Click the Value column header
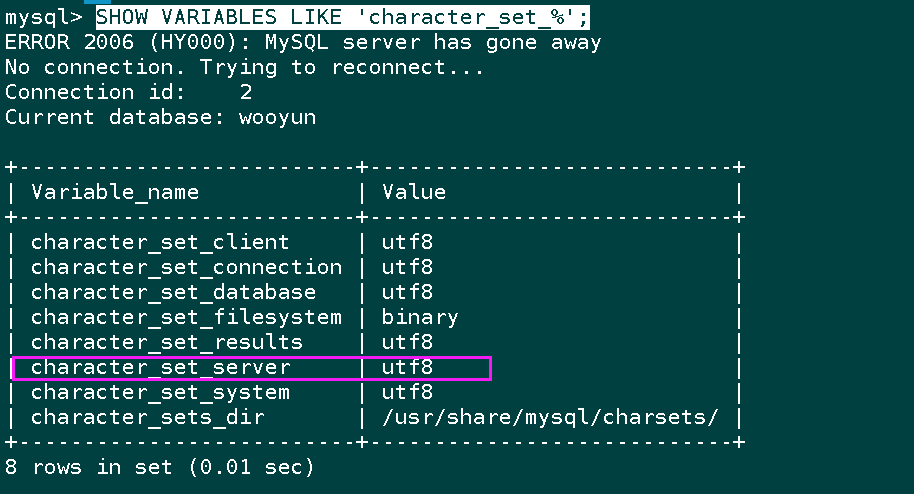The image size is (914, 494). tap(414, 192)
